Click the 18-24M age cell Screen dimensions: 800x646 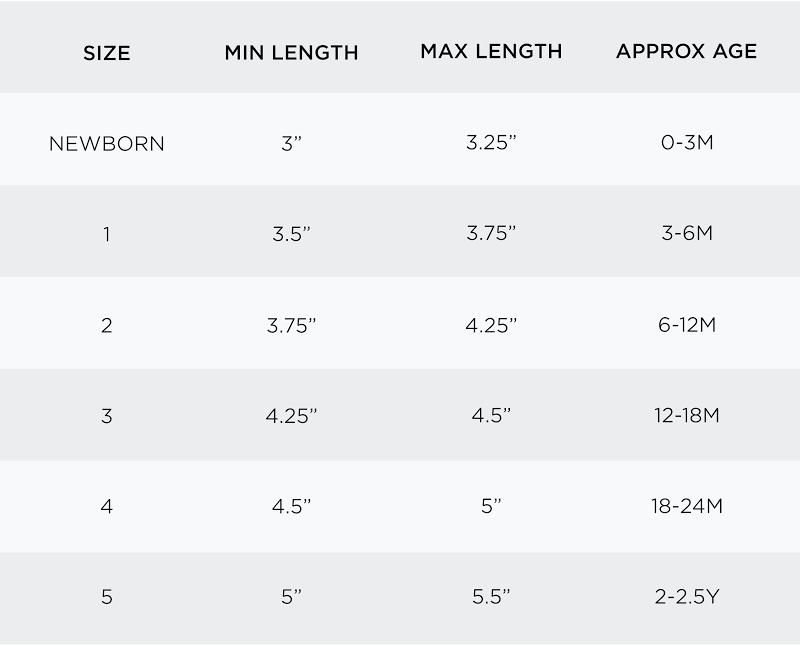[687, 506]
